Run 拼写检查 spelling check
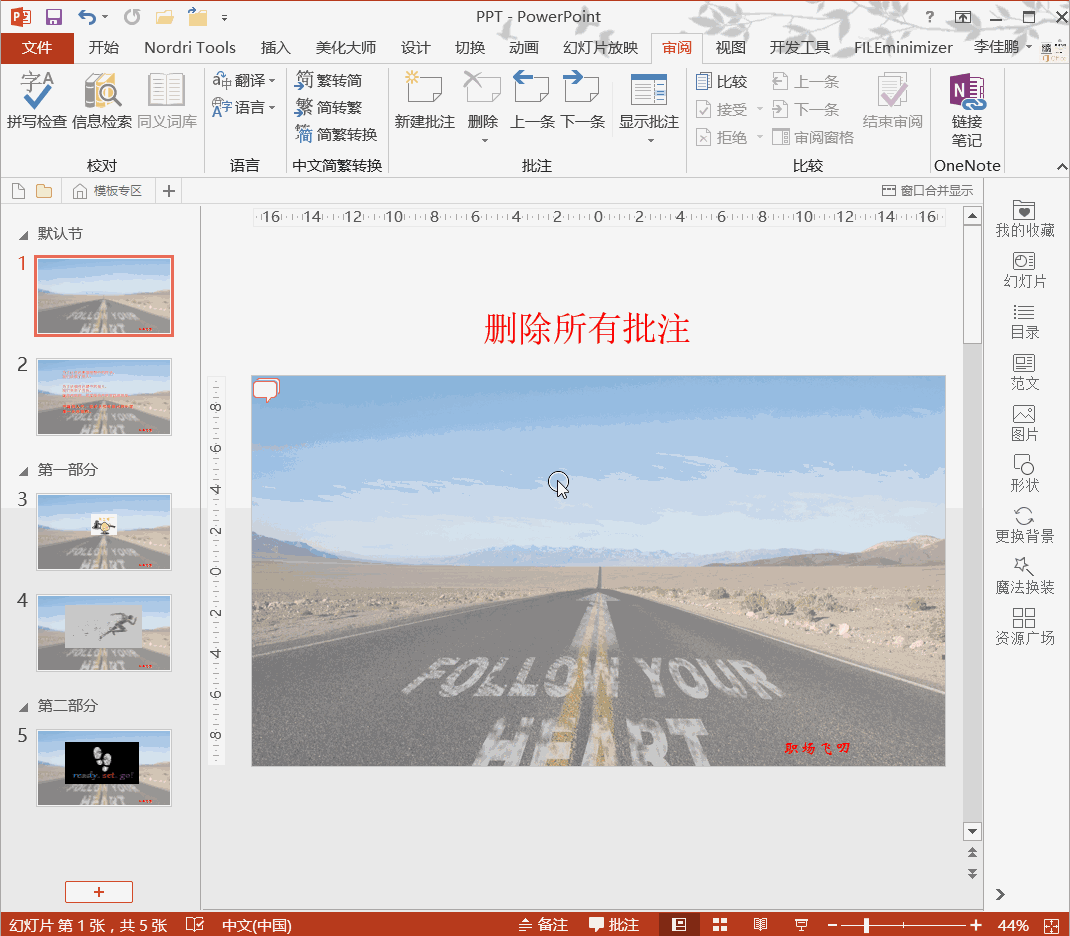 37,100
